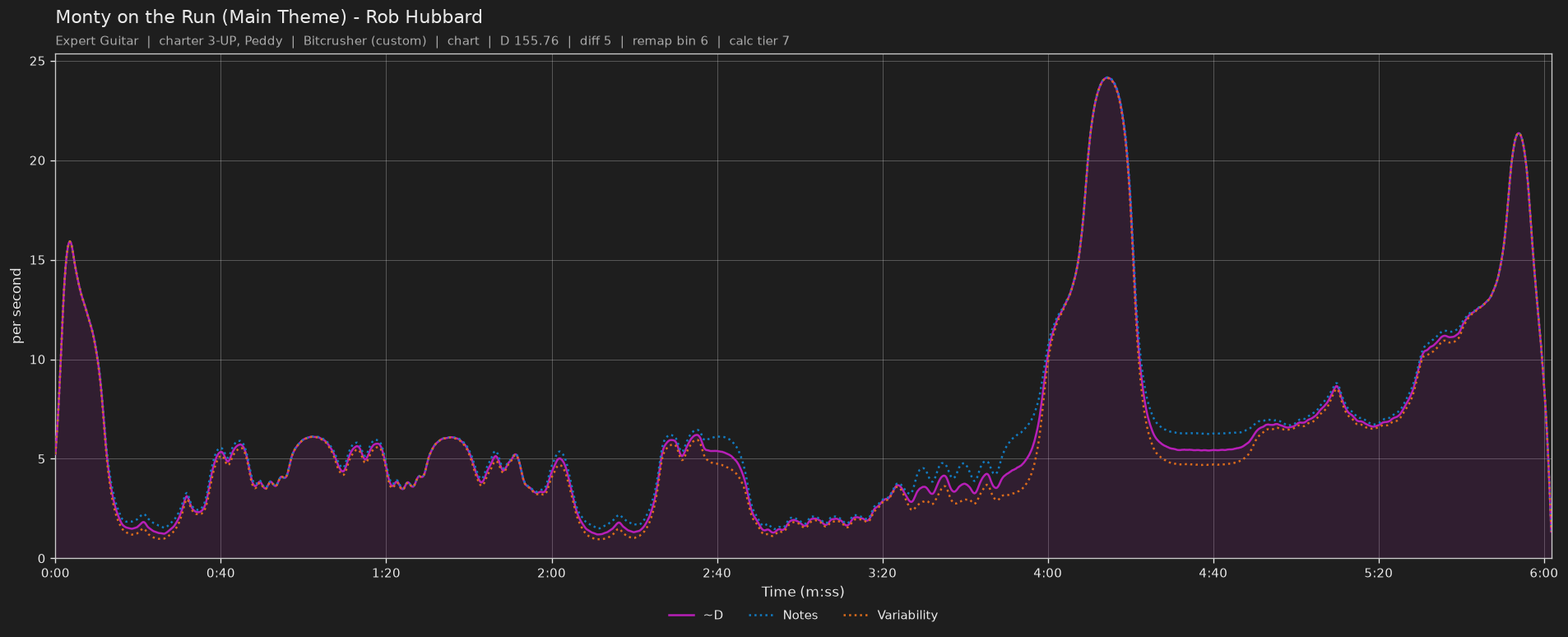Image resolution: width=1568 pixels, height=637 pixels.
Task: Click the "~D" legend label
Action: point(713,616)
